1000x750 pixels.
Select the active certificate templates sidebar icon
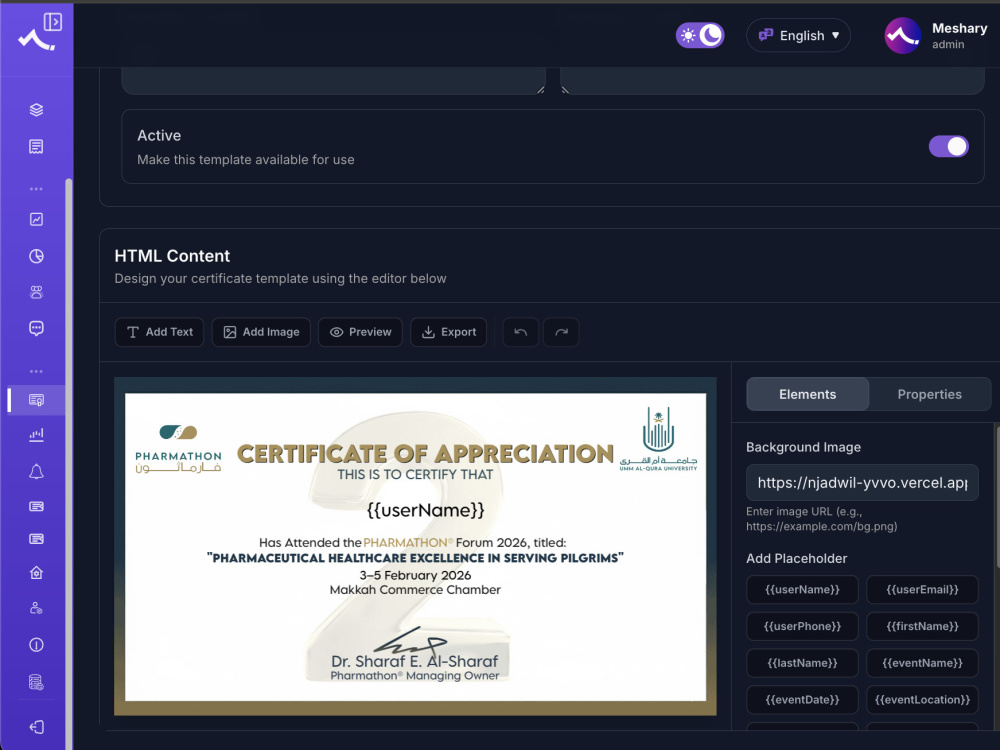tap(36, 400)
